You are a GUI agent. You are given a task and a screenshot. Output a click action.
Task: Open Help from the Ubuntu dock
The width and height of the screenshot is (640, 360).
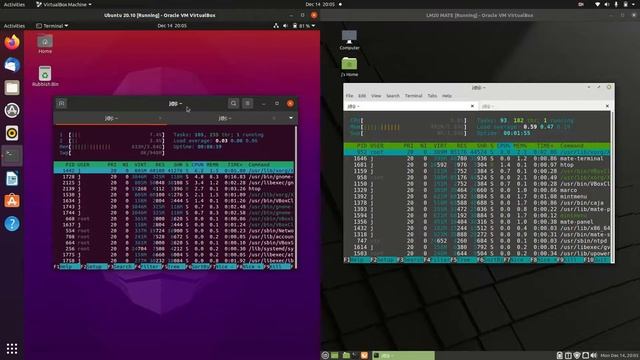point(12,224)
